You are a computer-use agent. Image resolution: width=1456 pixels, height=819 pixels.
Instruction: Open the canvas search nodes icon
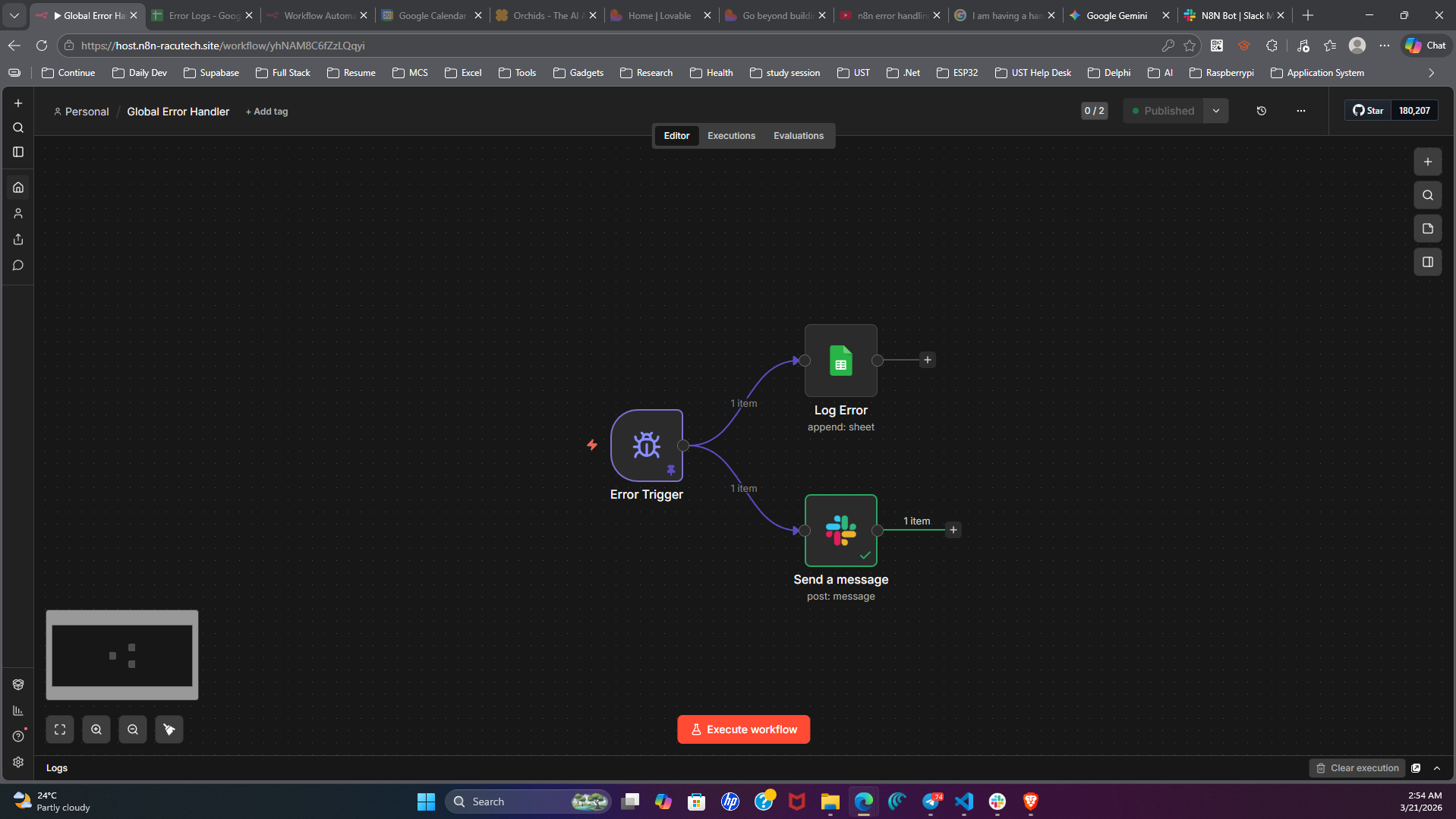point(1427,195)
